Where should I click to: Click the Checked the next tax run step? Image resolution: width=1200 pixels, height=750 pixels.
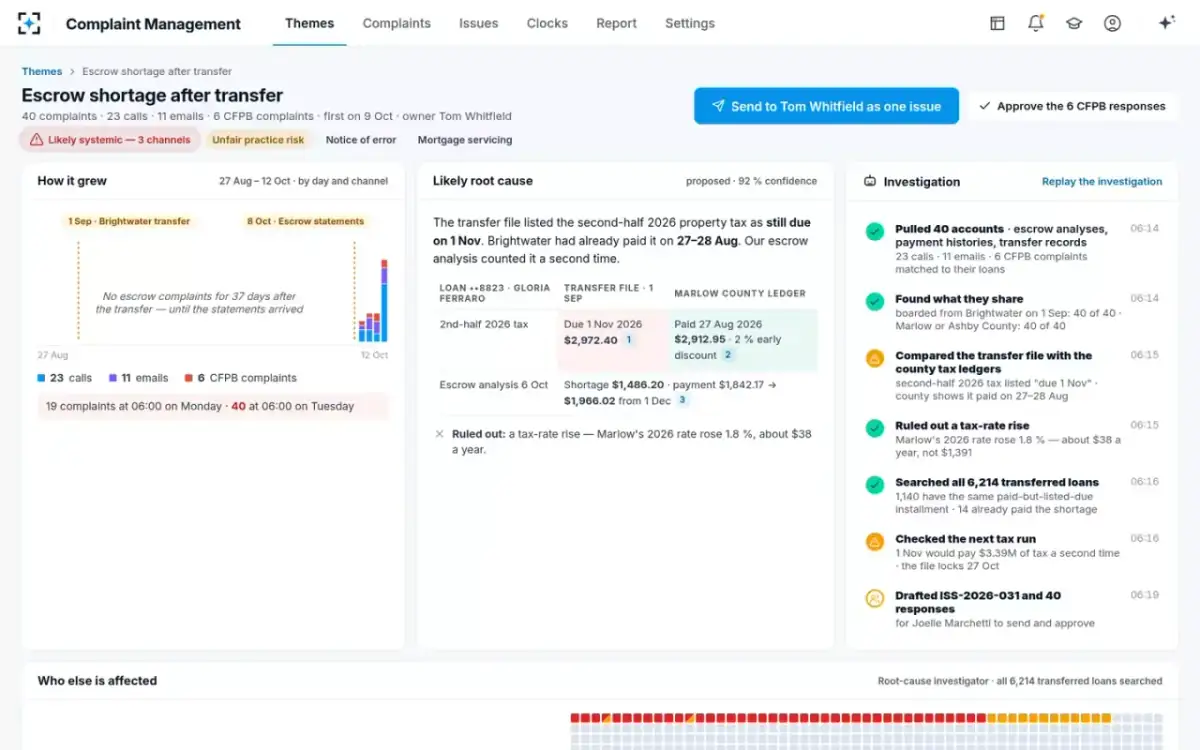964,539
